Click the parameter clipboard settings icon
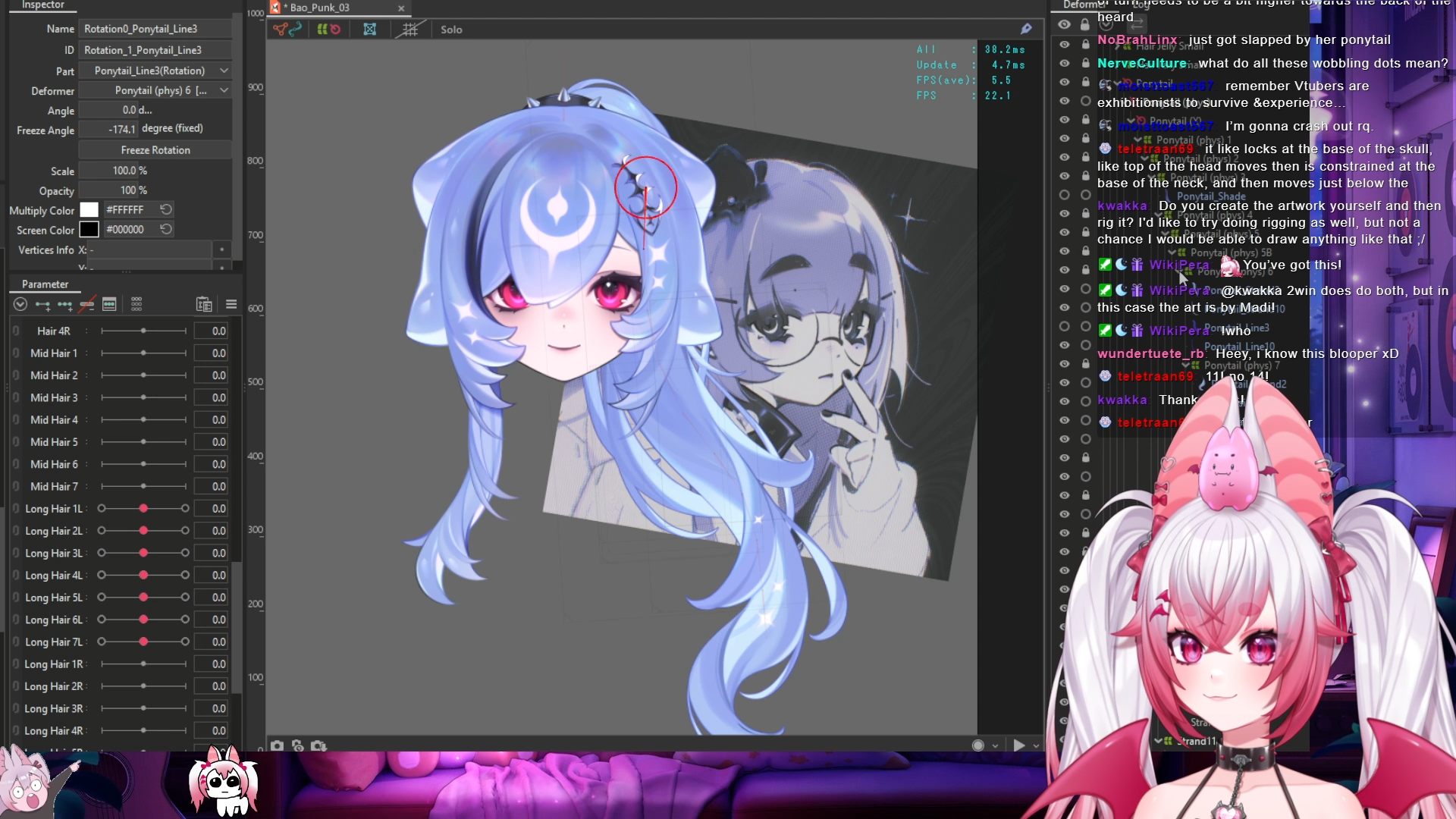This screenshot has height=819, width=1456. coord(204,305)
